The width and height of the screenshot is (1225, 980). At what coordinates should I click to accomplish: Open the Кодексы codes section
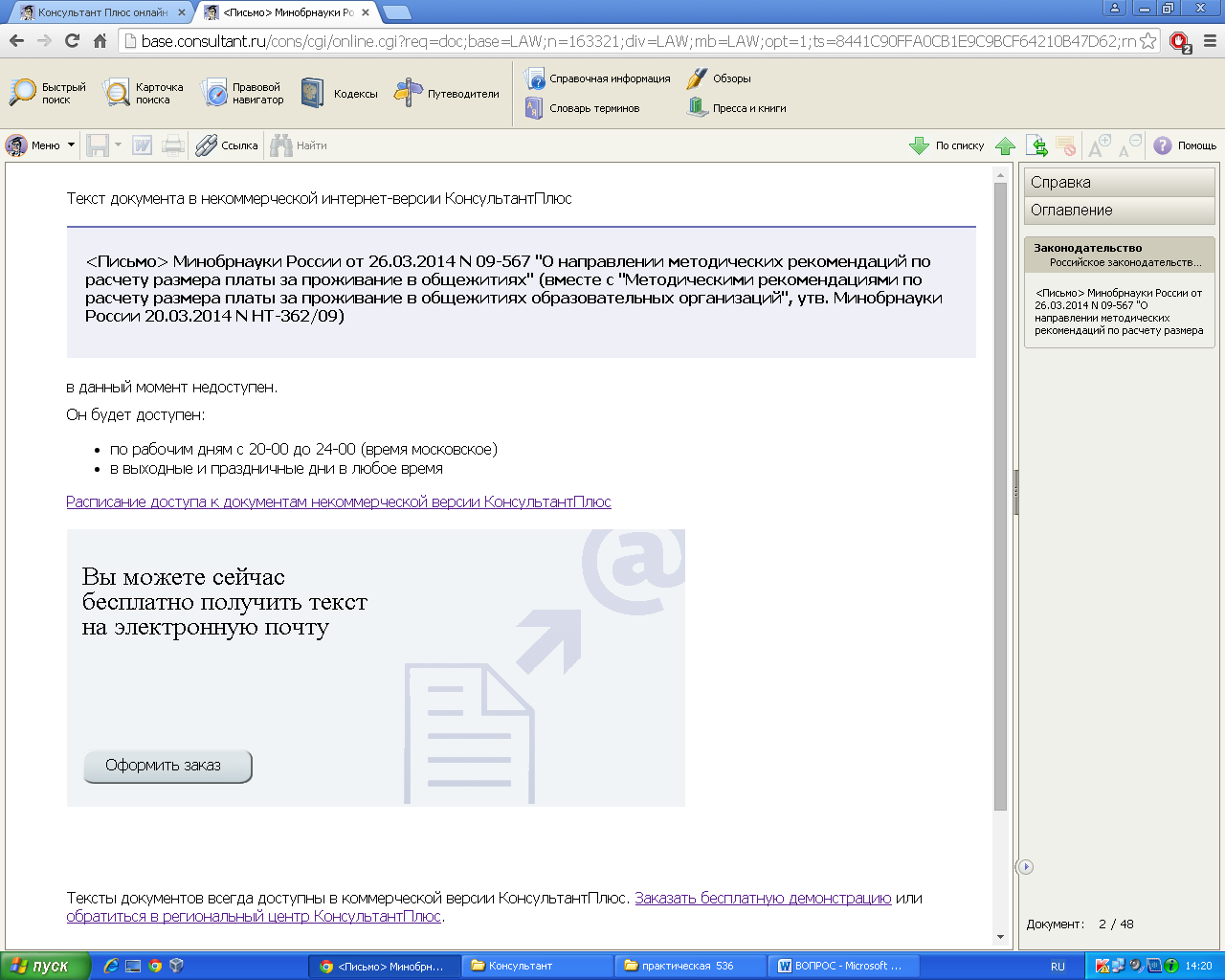[339, 93]
